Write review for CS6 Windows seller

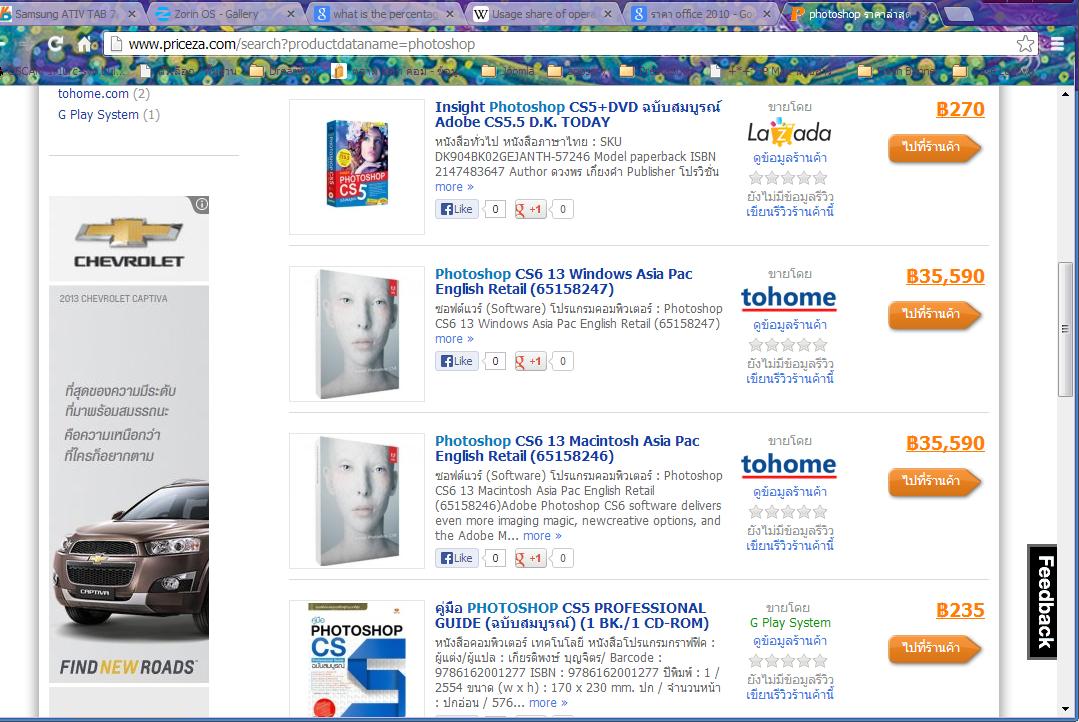pos(790,379)
